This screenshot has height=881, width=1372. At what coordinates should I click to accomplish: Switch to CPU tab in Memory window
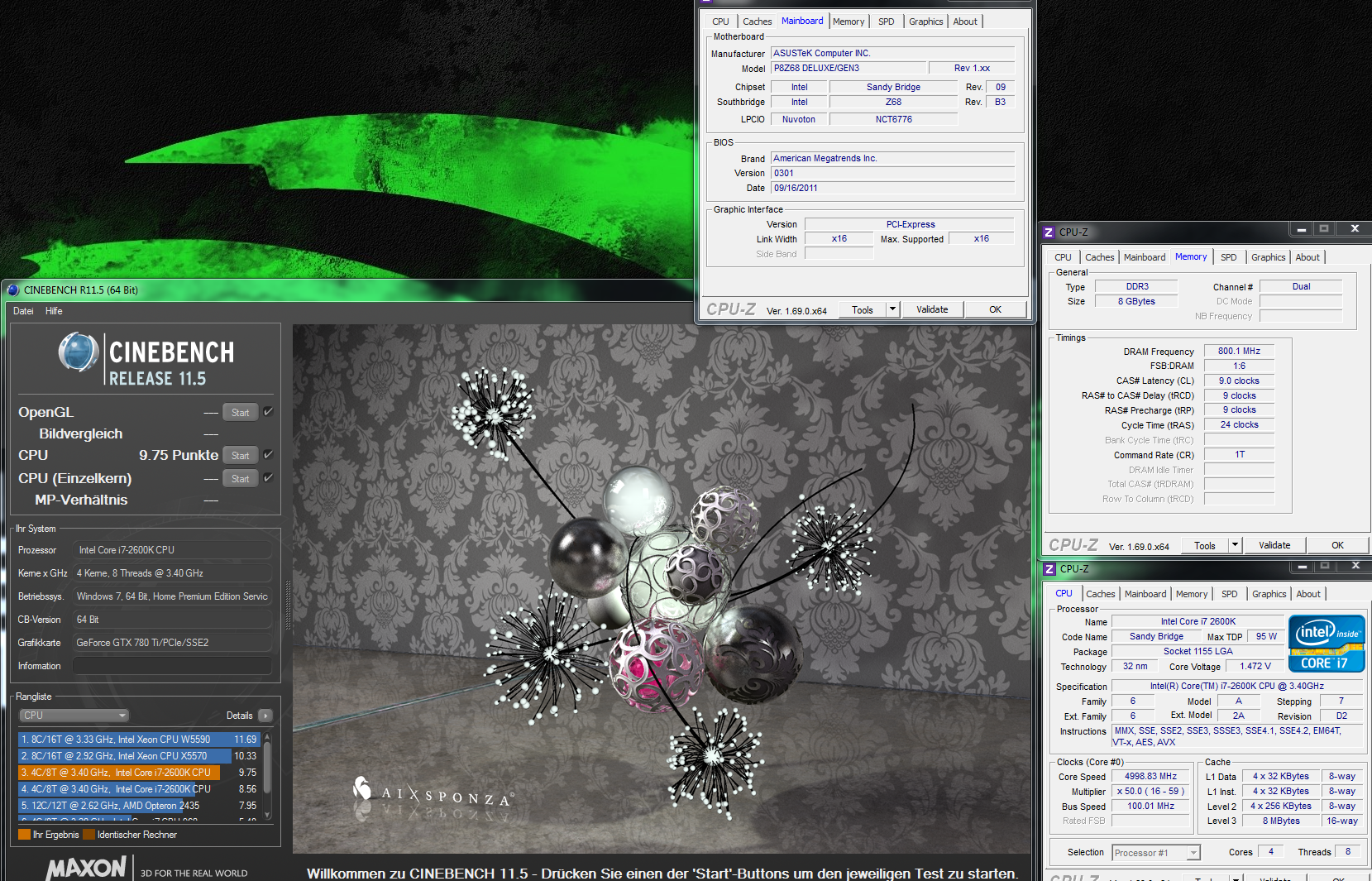point(1063,257)
